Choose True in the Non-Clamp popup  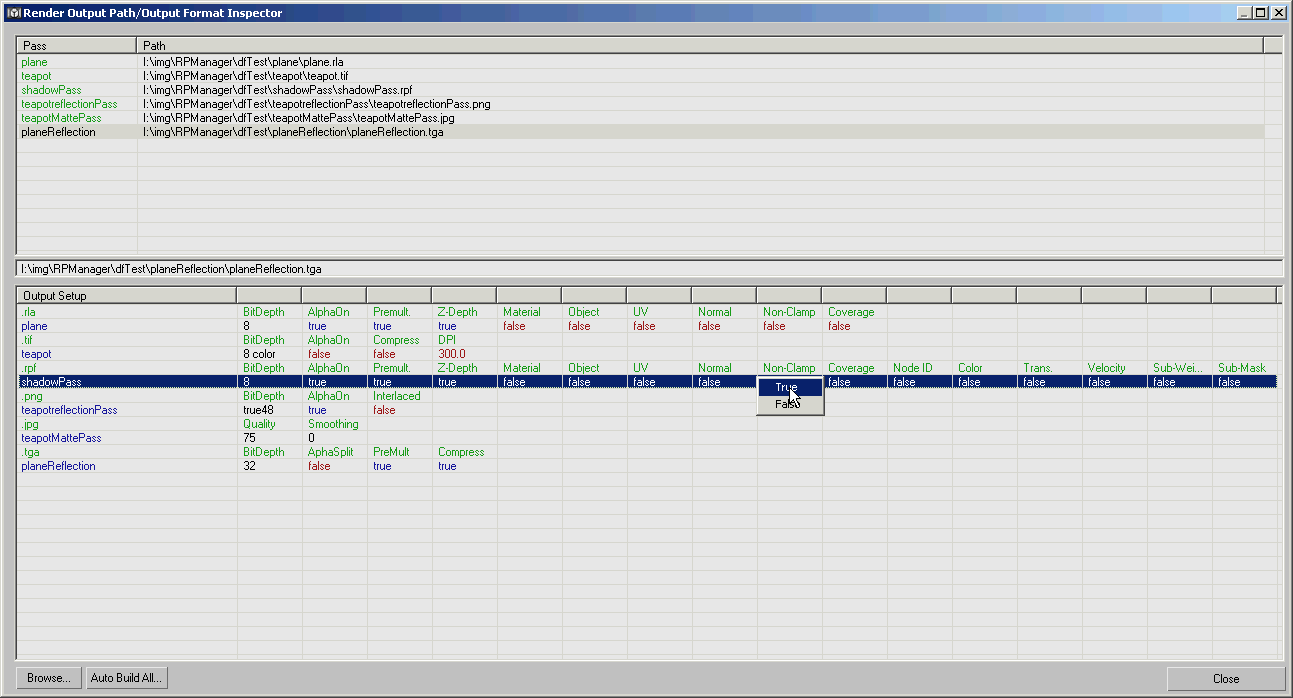790,388
